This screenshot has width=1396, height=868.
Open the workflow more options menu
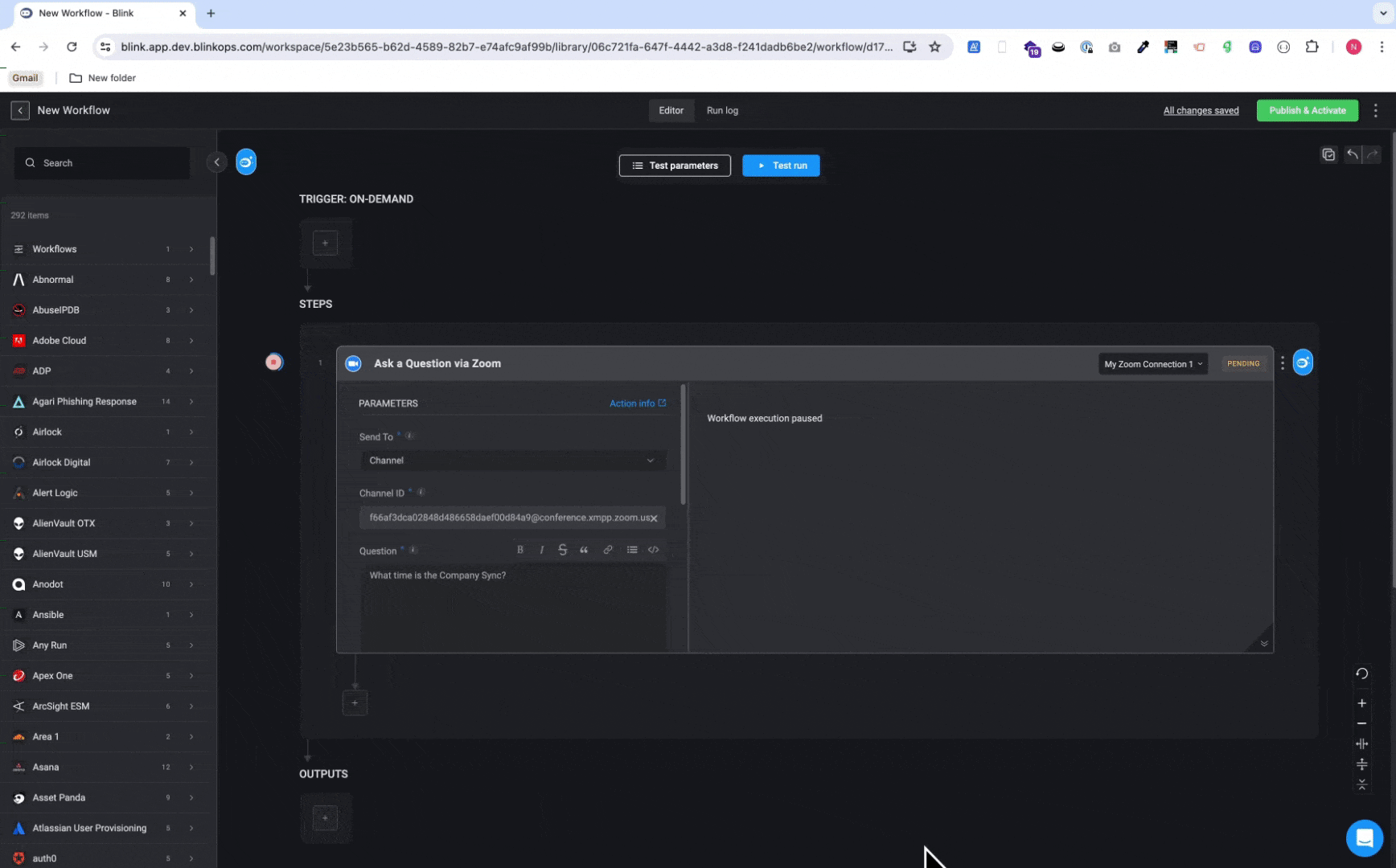coord(1376,111)
